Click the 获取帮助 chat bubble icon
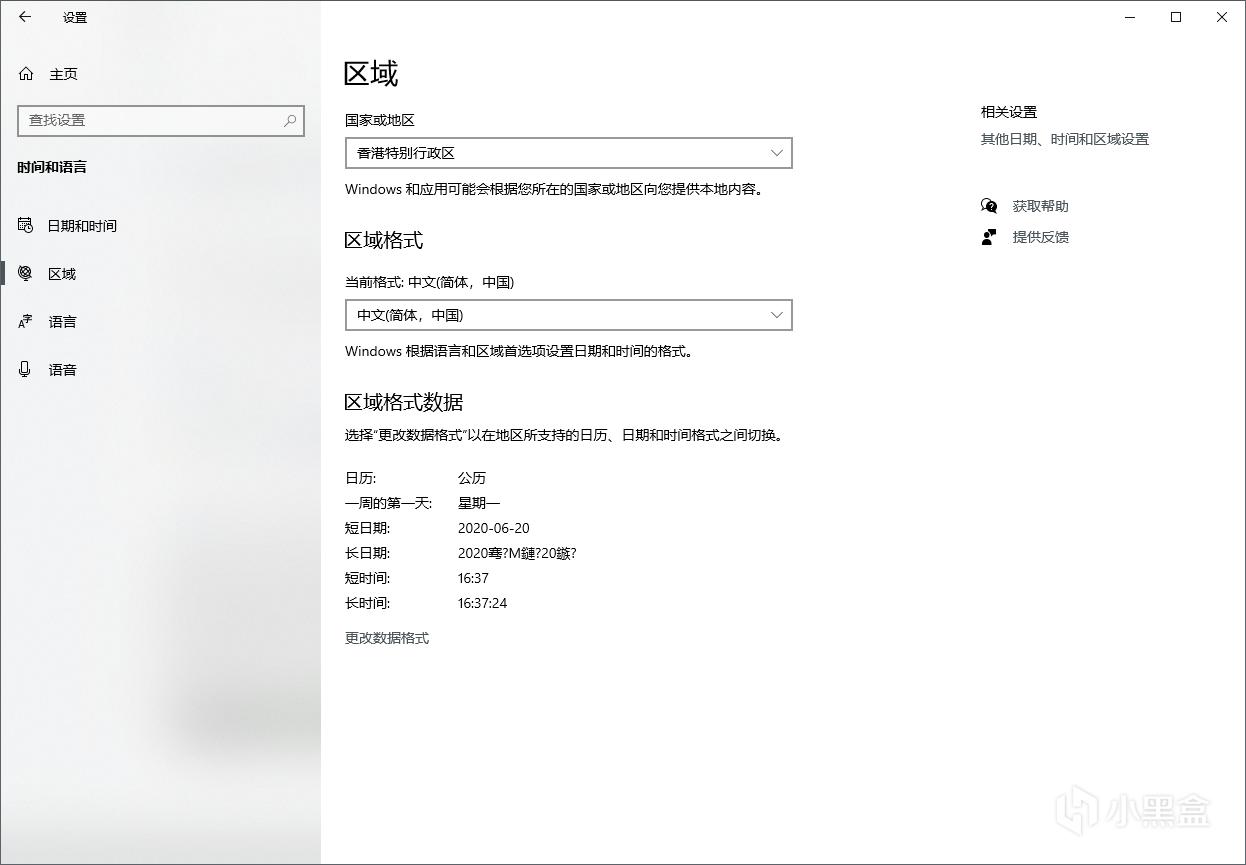 [989, 206]
